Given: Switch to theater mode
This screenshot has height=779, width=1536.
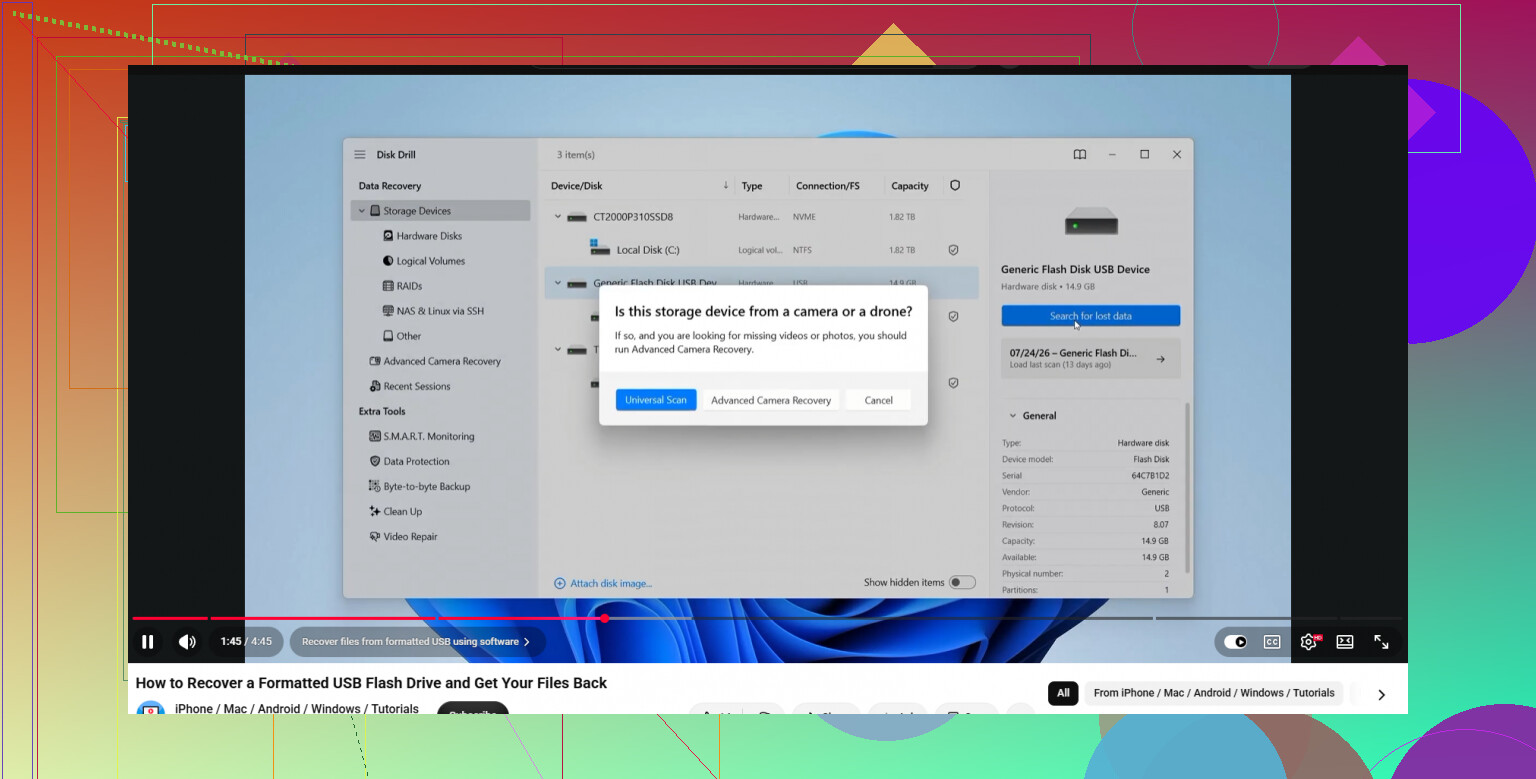Looking at the screenshot, I should 1345,642.
